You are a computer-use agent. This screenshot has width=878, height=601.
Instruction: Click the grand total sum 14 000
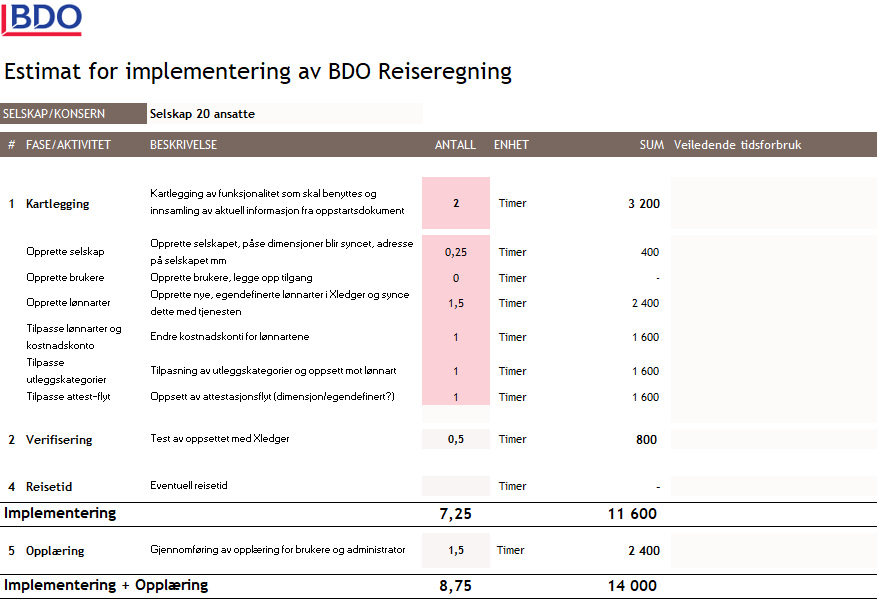click(632, 586)
